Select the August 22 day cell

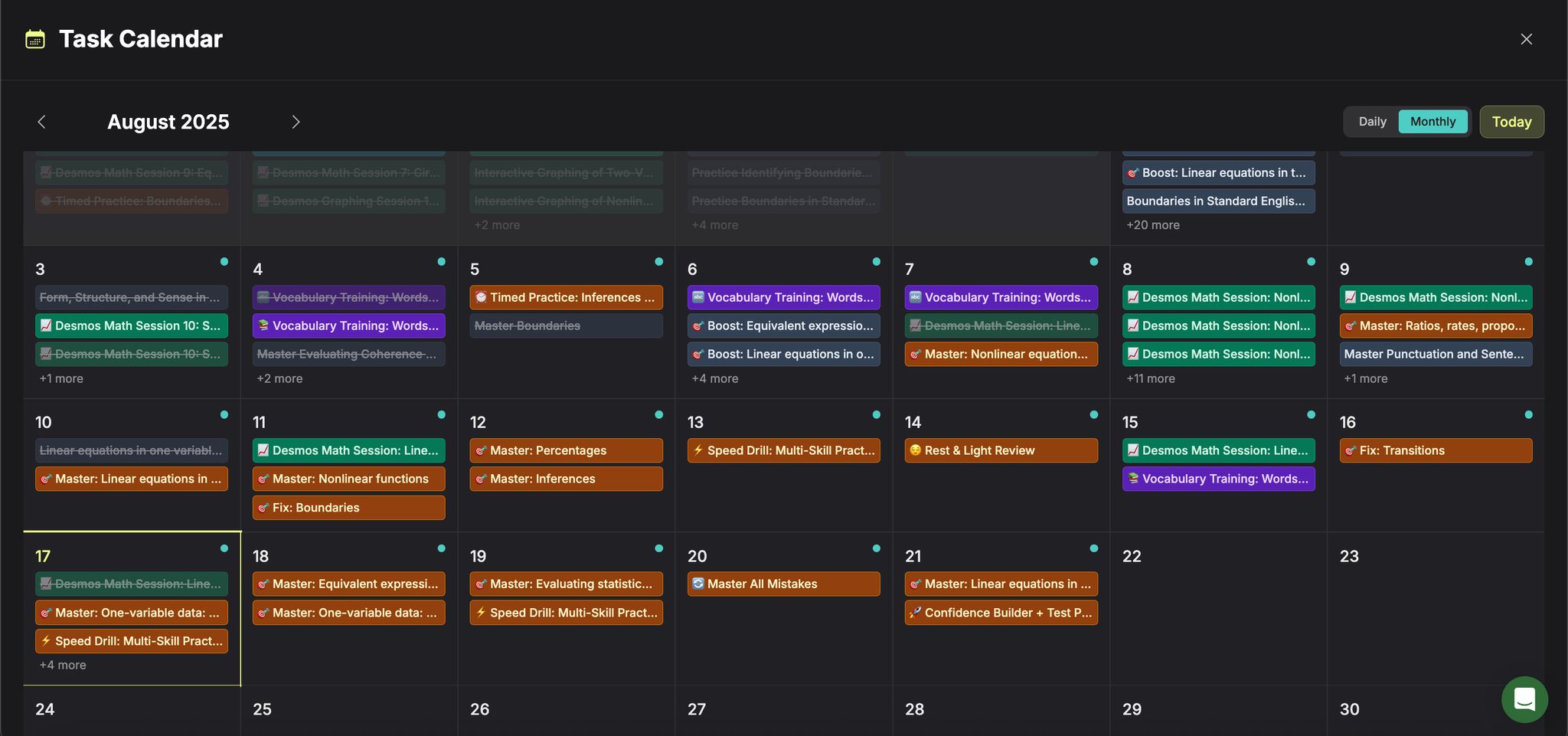(x=1218, y=613)
